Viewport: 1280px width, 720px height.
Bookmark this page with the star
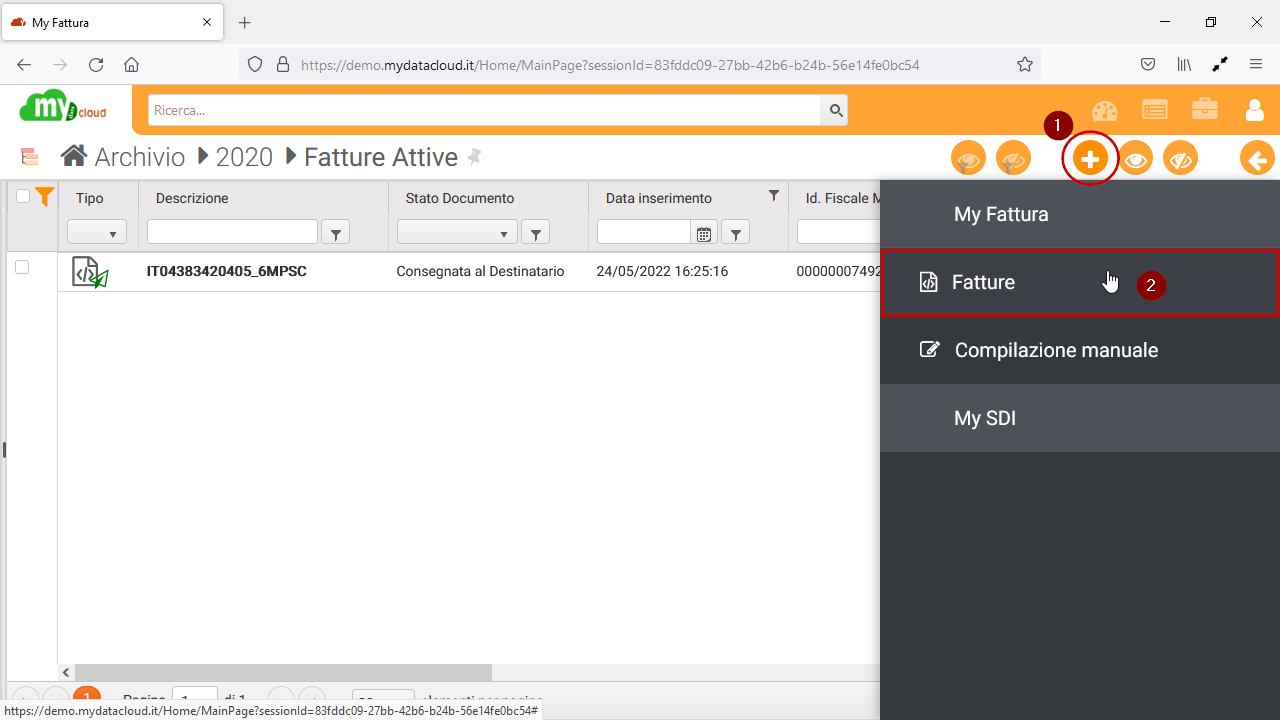(1025, 65)
